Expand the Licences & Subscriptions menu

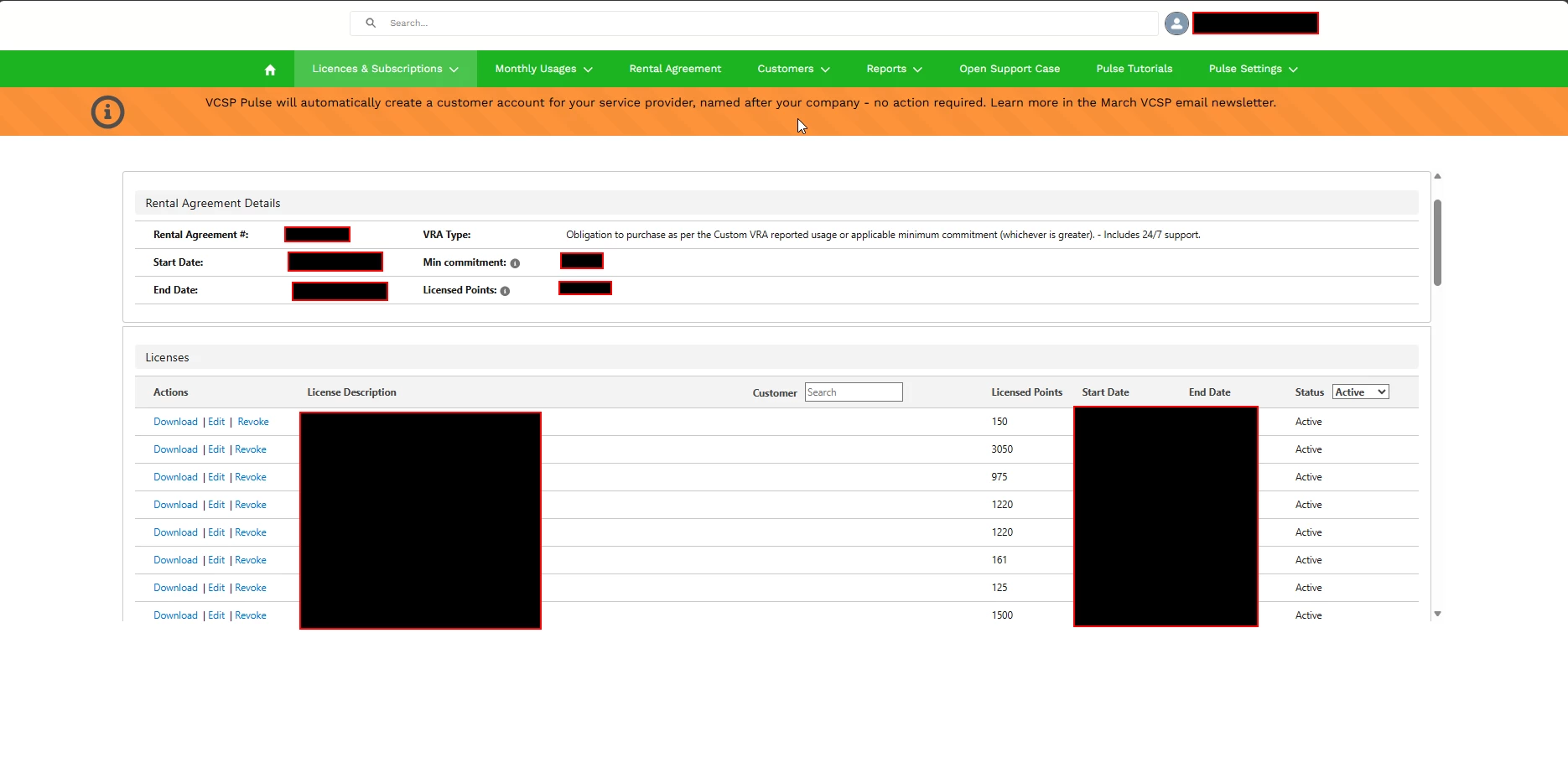[x=385, y=69]
